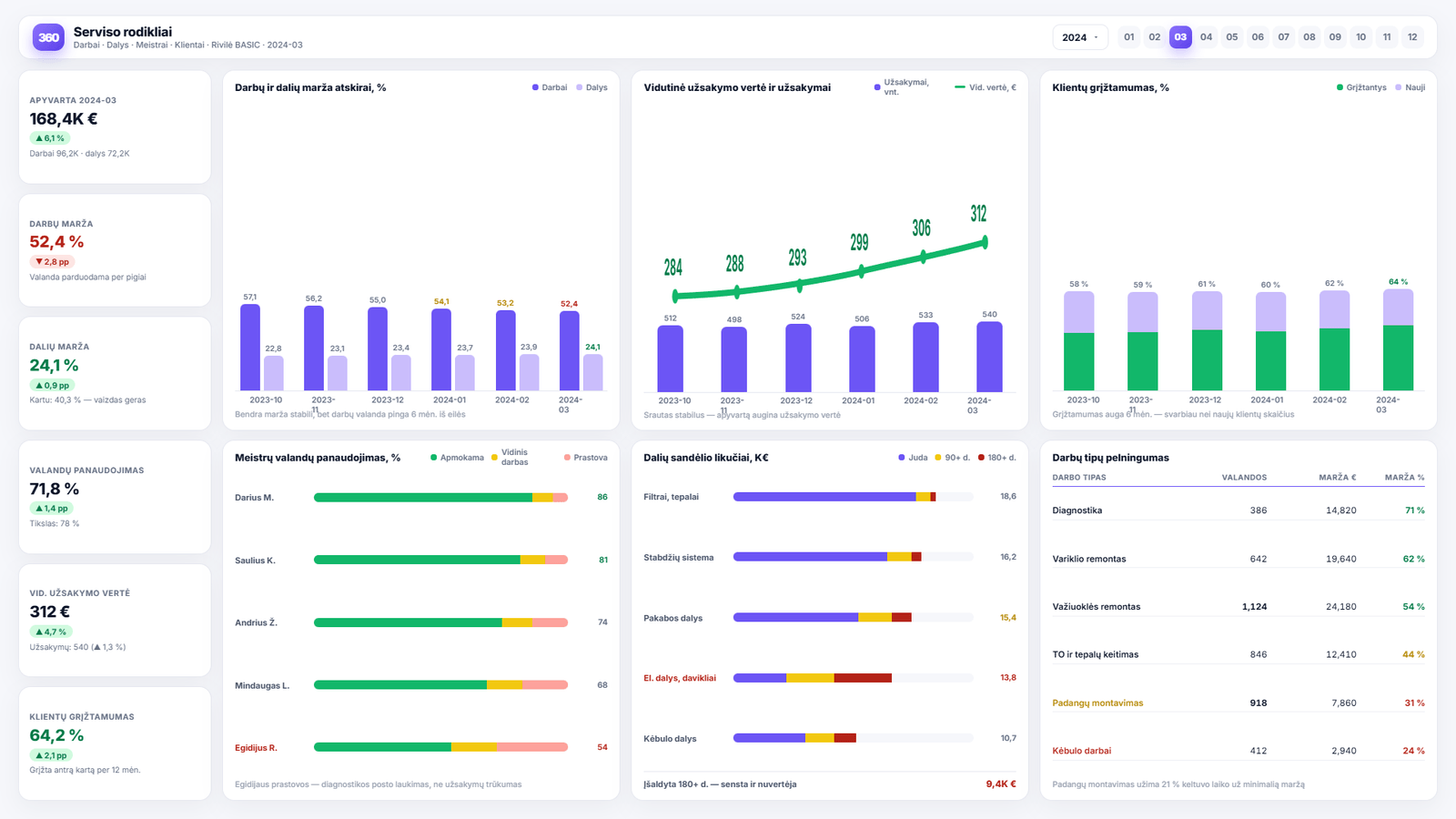Toggle the Darbai legend in margin chart
The height and width of the screenshot is (819, 1456).
click(x=550, y=87)
